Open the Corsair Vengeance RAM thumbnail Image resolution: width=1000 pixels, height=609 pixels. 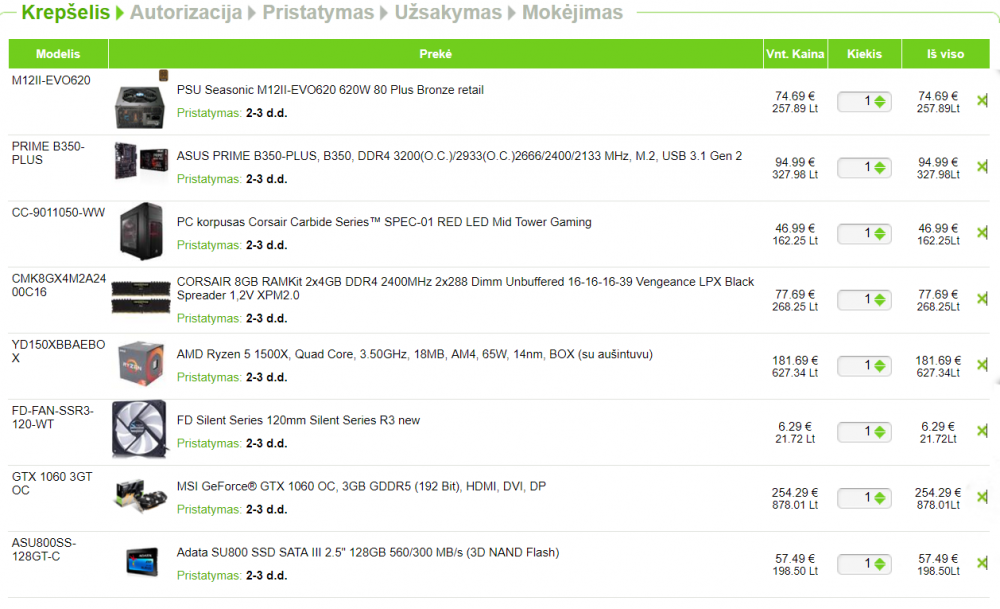click(141, 298)
